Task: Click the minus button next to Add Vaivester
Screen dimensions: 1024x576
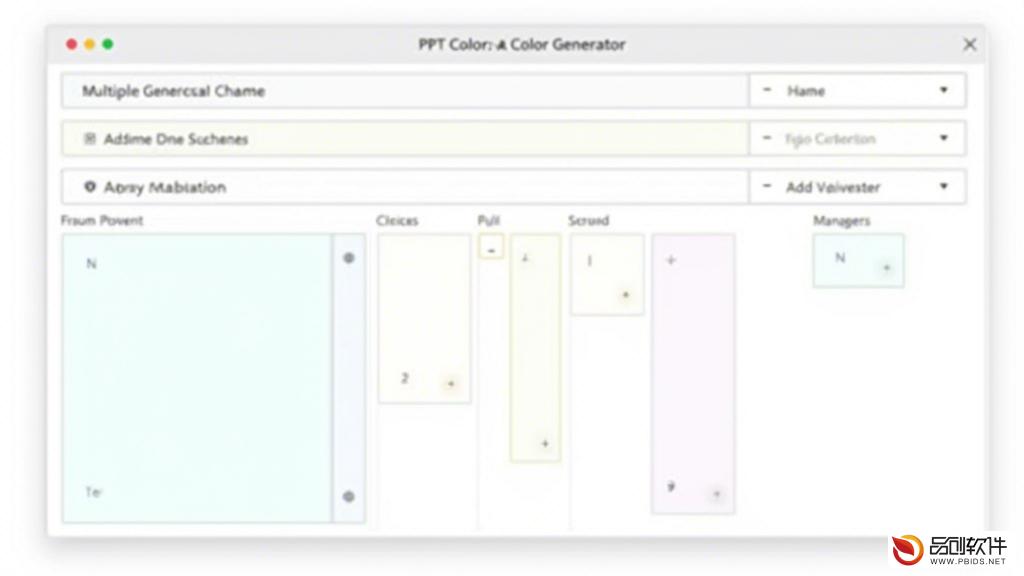Action: pyautogui.click(x=767, y=187)
